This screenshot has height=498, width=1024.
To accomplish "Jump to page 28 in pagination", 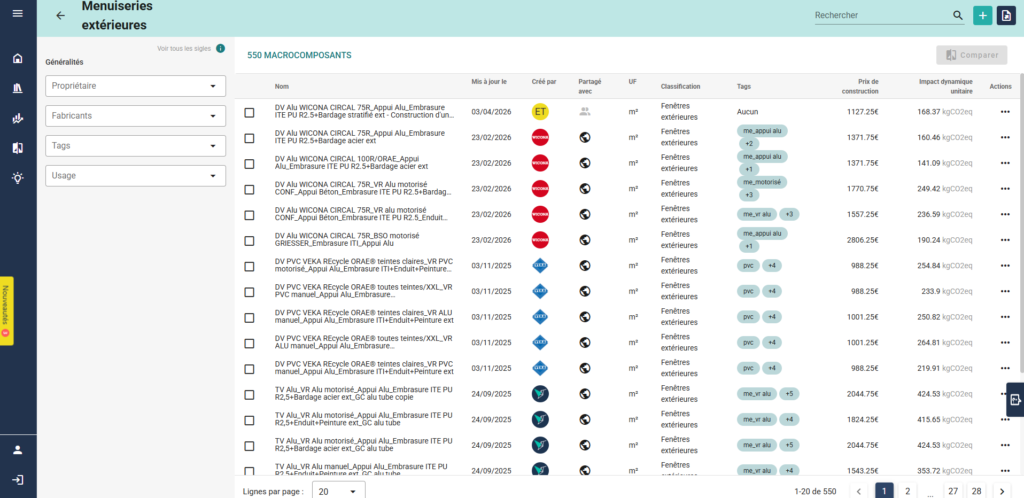I will point(977,491).
